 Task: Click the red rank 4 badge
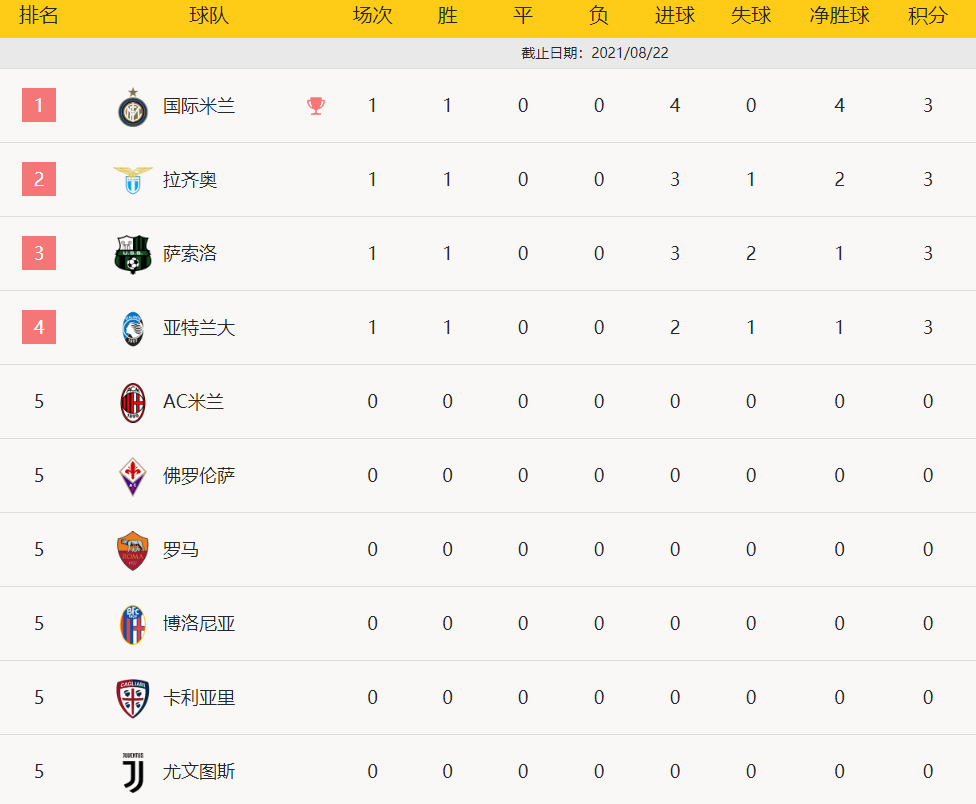pyautogui.click(x=39, y=327)
